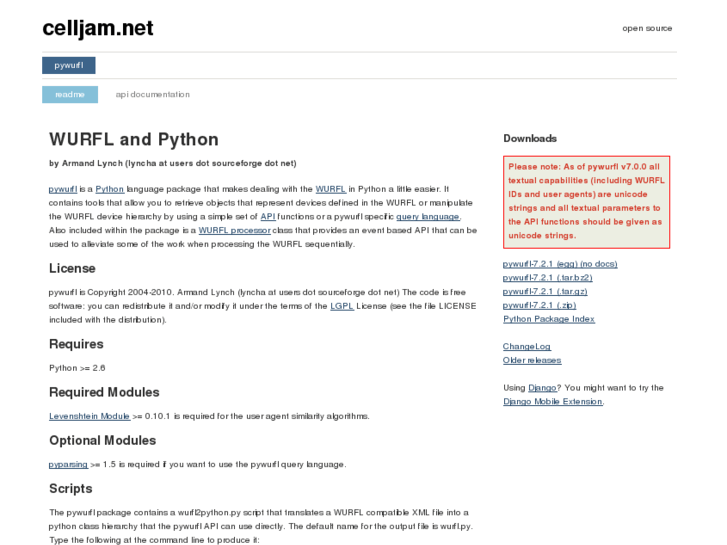Select the pywurfl tab
This screenshot has height=545, width=727.
pos(69,66)
